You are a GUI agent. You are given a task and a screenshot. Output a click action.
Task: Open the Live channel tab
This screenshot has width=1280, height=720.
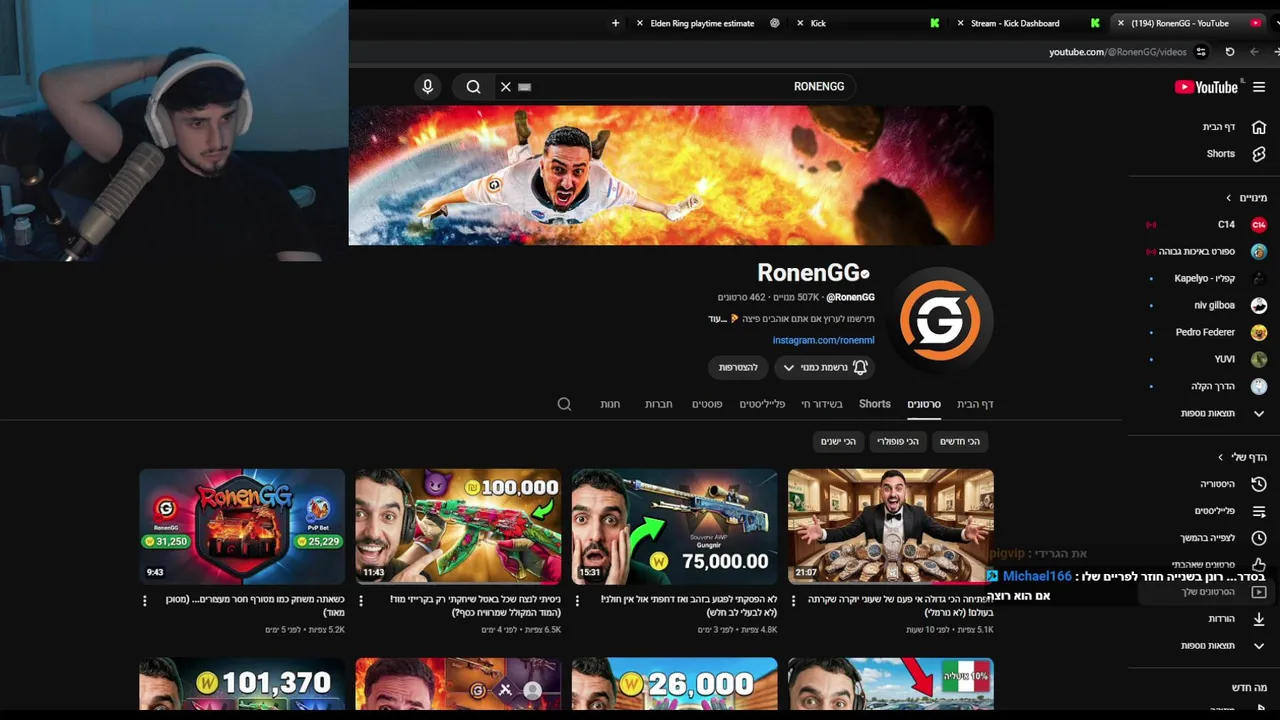pos(822,404)
